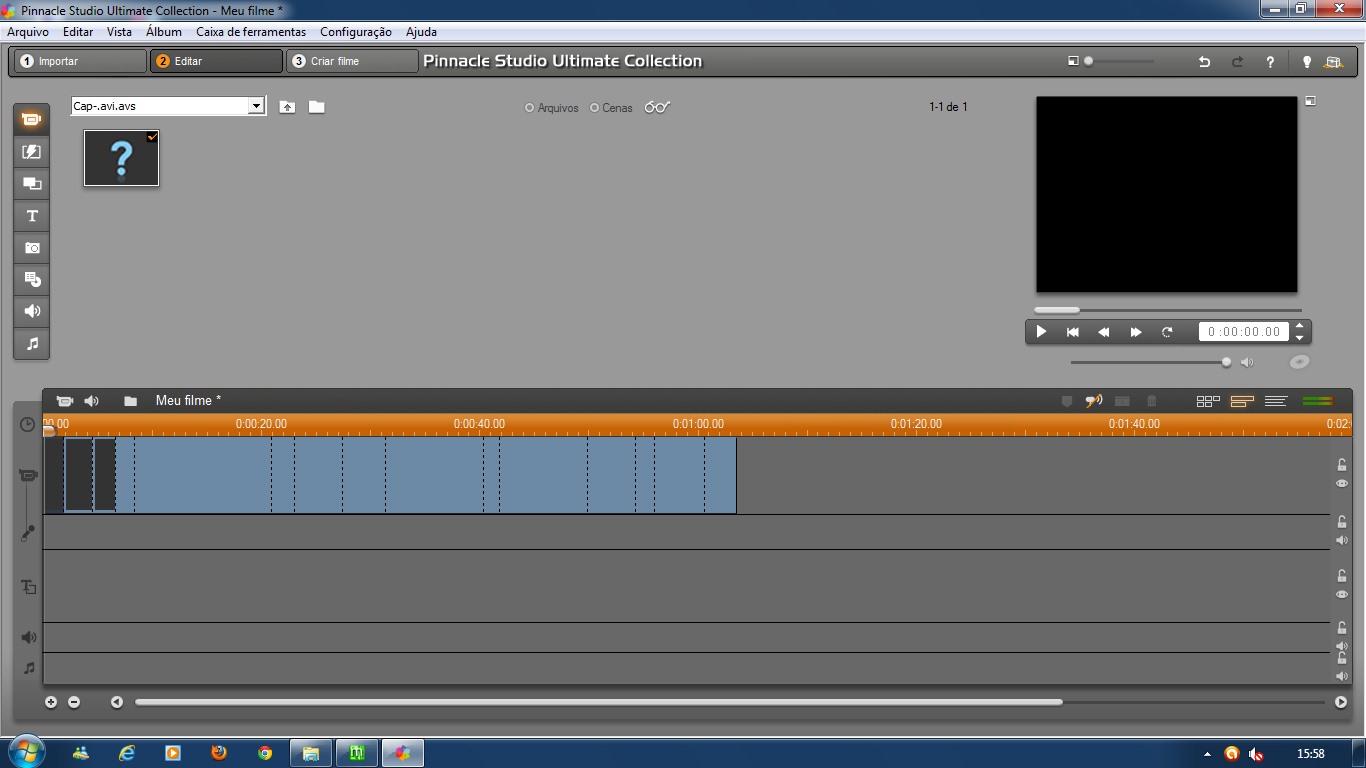Click the lightbulb tips icon
1366x768 pixels.
[x=1306, y=61]
